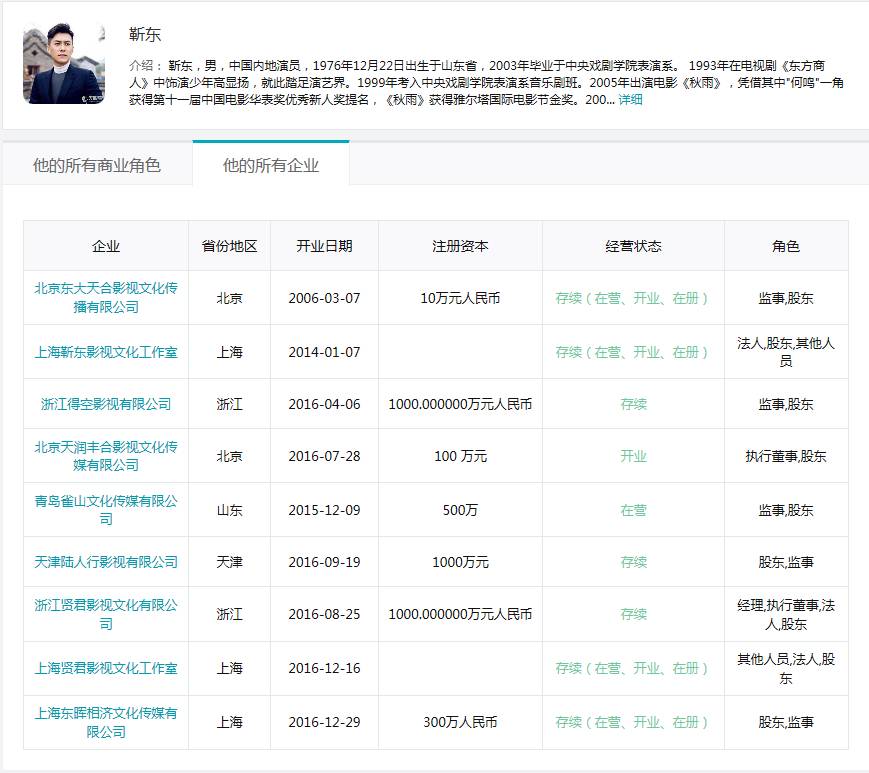Expand the introduction via 详细 link
Image resolution: width=869 pixels, height=773 pixels.
[x=630, y=100]
